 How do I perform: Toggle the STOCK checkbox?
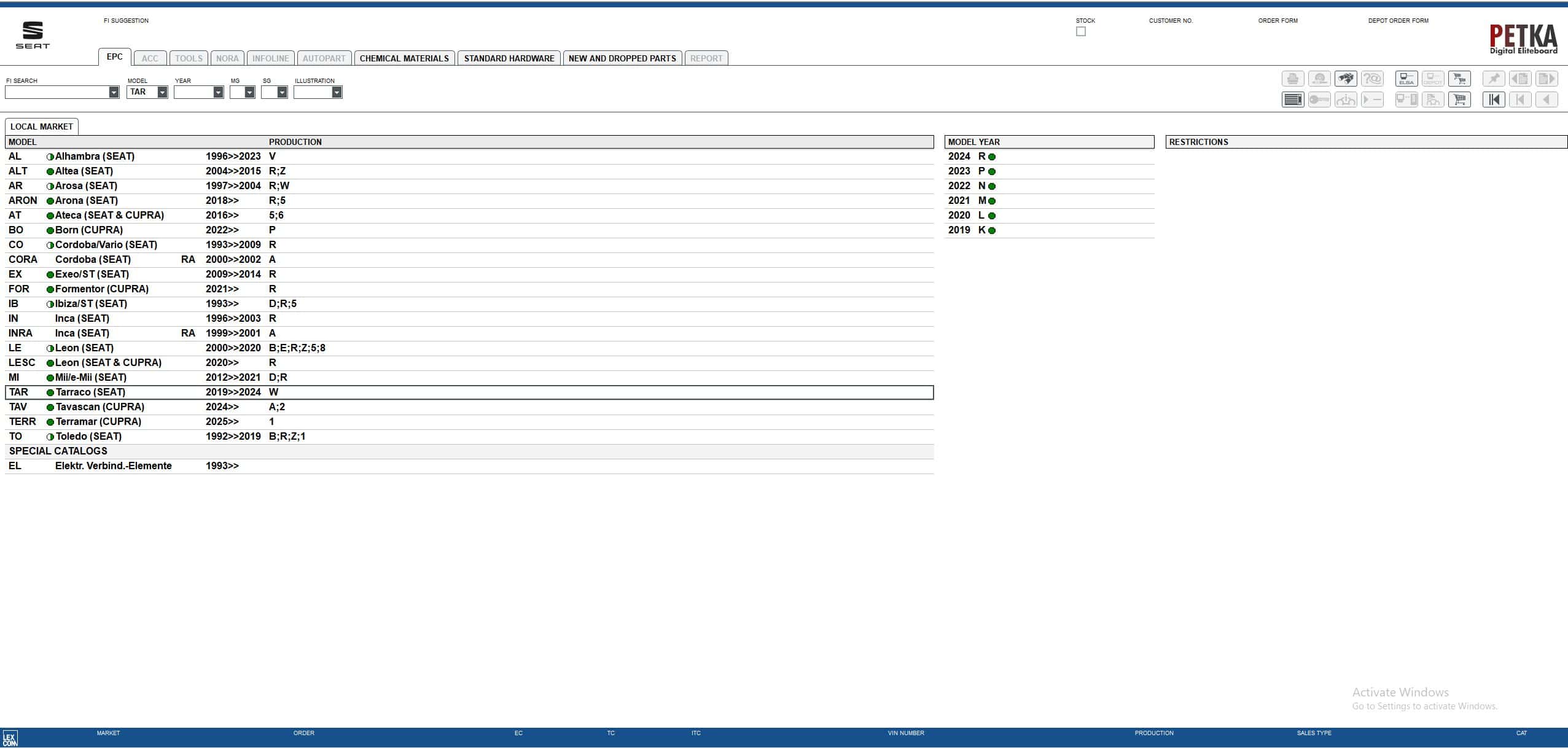click(x=1080, y=31)
